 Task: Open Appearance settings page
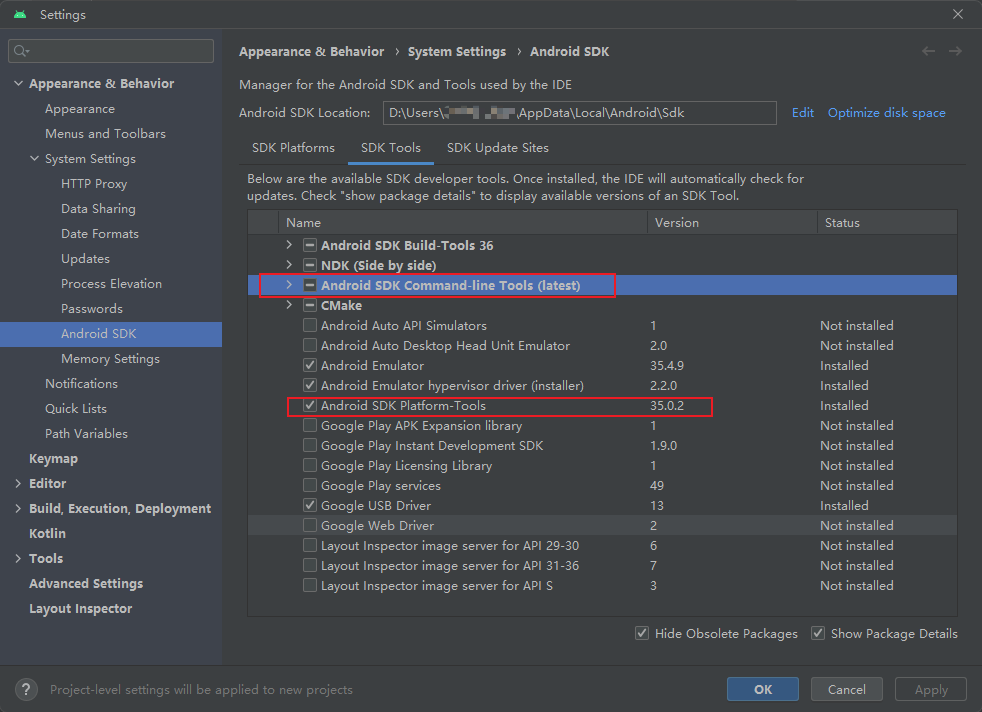80,109
